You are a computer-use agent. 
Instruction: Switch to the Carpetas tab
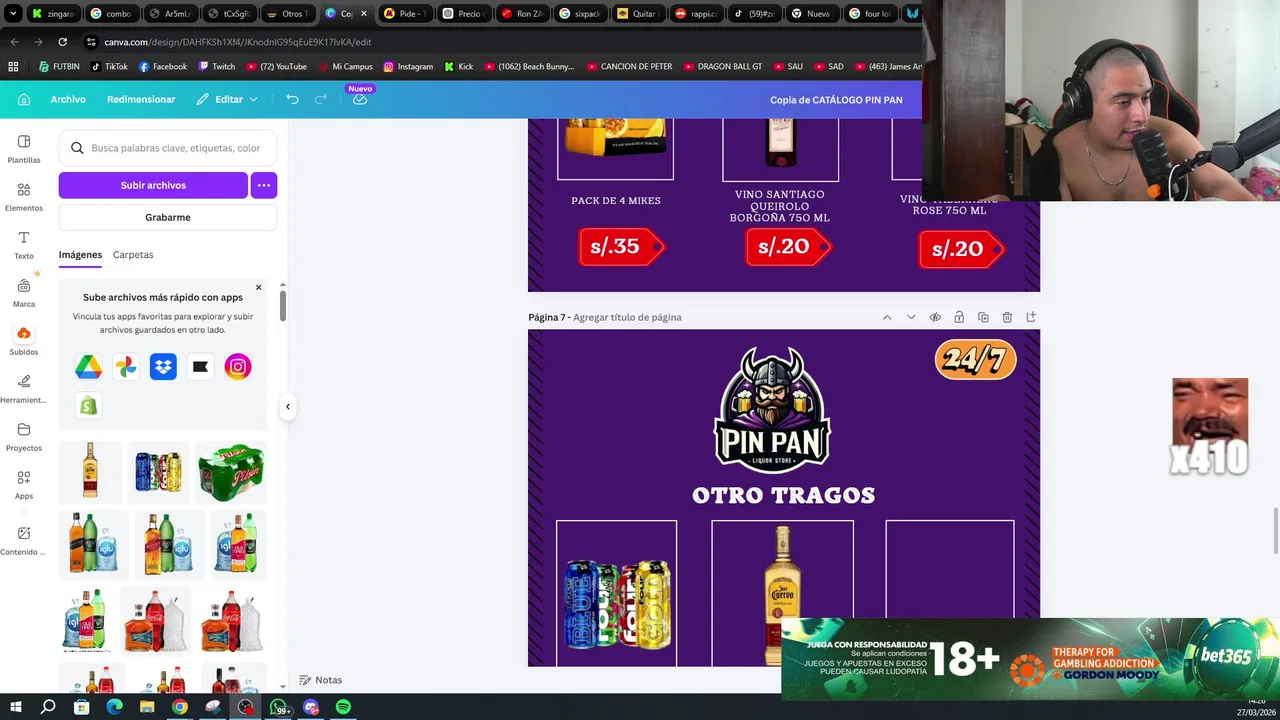133,255
